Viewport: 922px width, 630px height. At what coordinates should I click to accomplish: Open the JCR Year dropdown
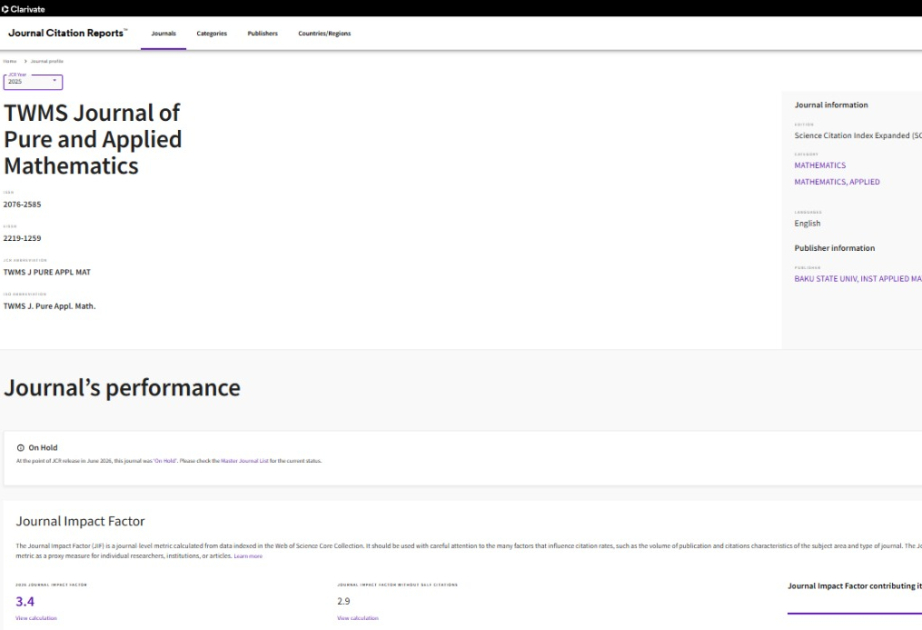point(33,82)
